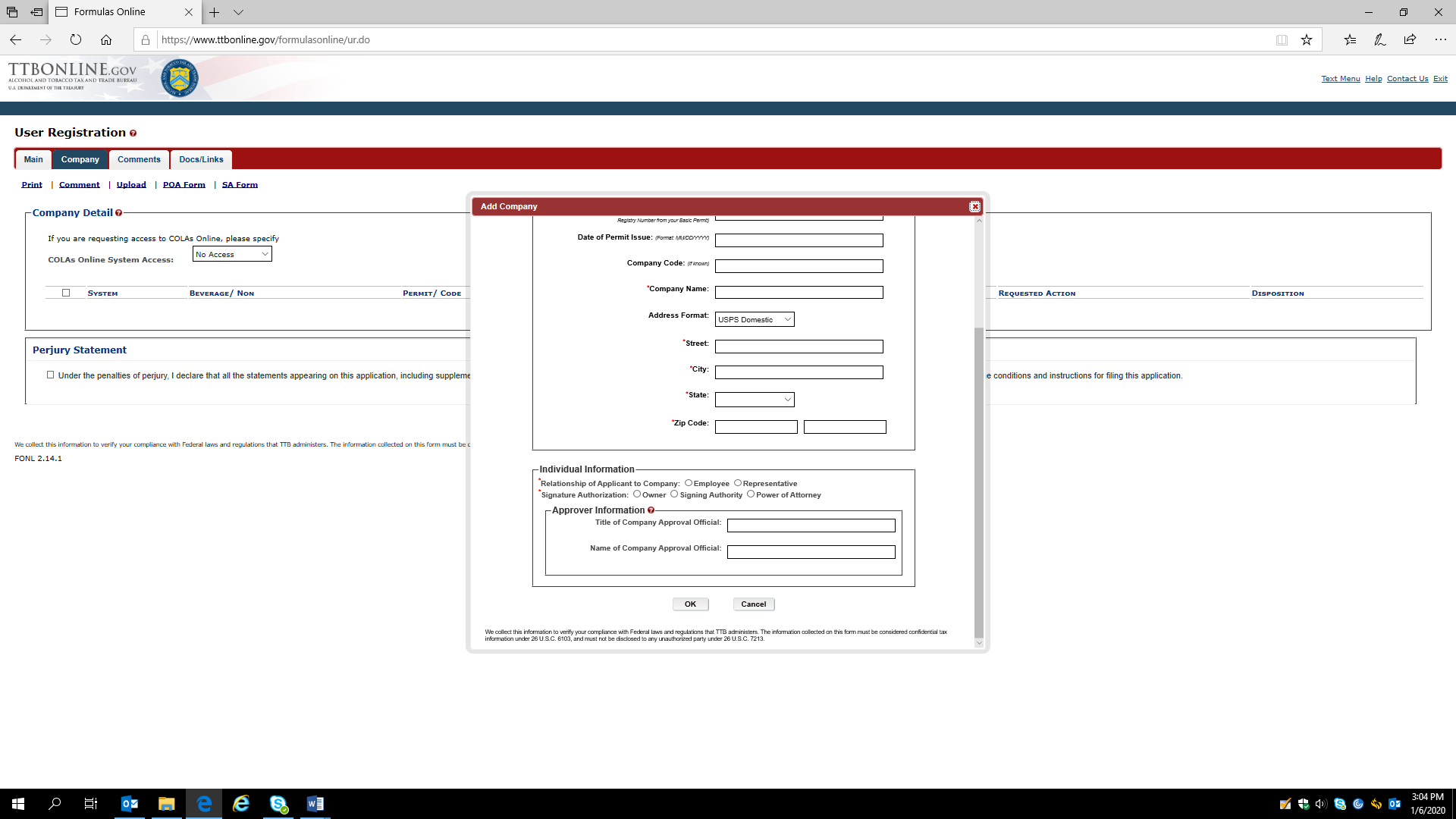The width and height of the screenshot is (1456, 819).
Task: Switch to the Comments tab
Action: point(139,159)
